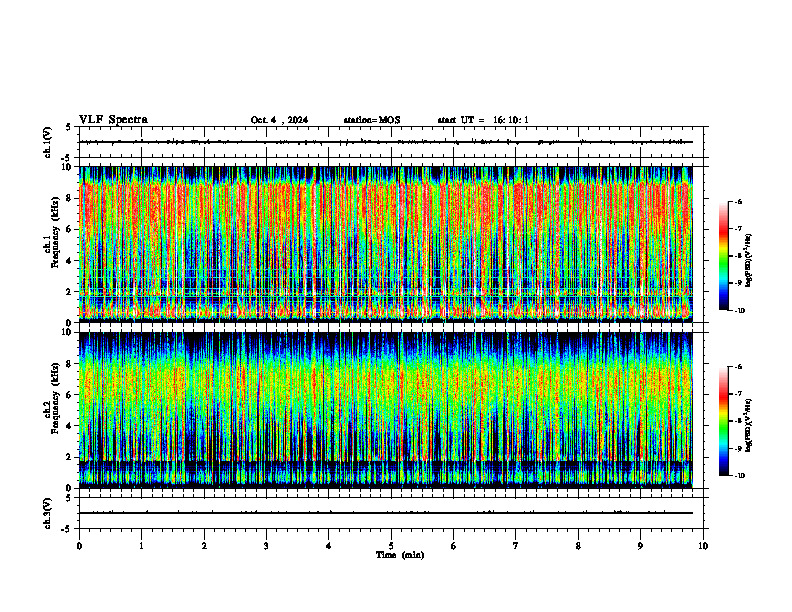
Task: Click time axis tick label "2"
Action: click(x=204, y=546)
